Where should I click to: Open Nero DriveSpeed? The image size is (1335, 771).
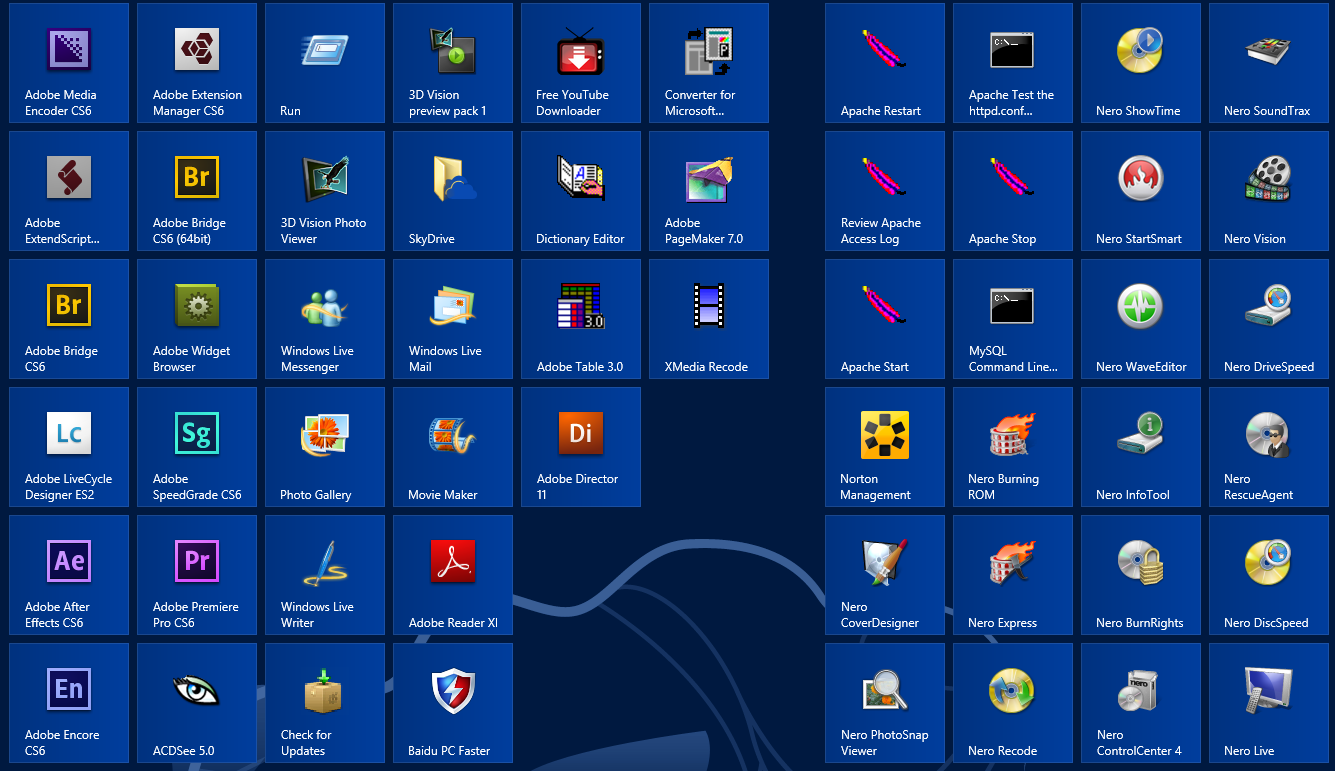point(1269,319)
